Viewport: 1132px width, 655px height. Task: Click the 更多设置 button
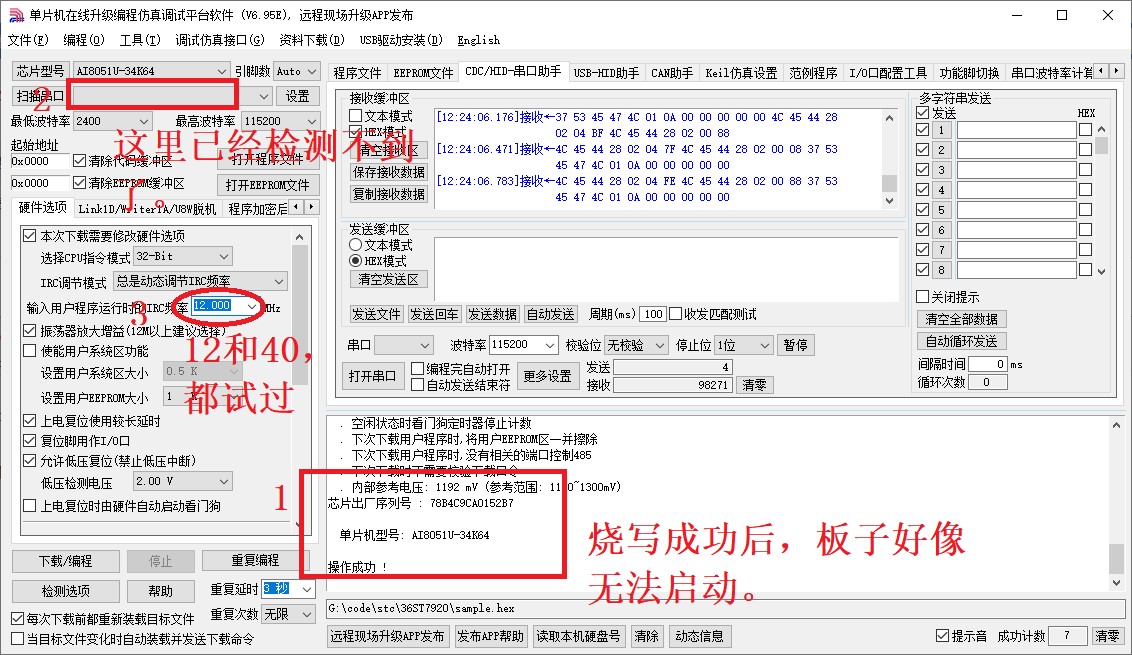(547, 376)
